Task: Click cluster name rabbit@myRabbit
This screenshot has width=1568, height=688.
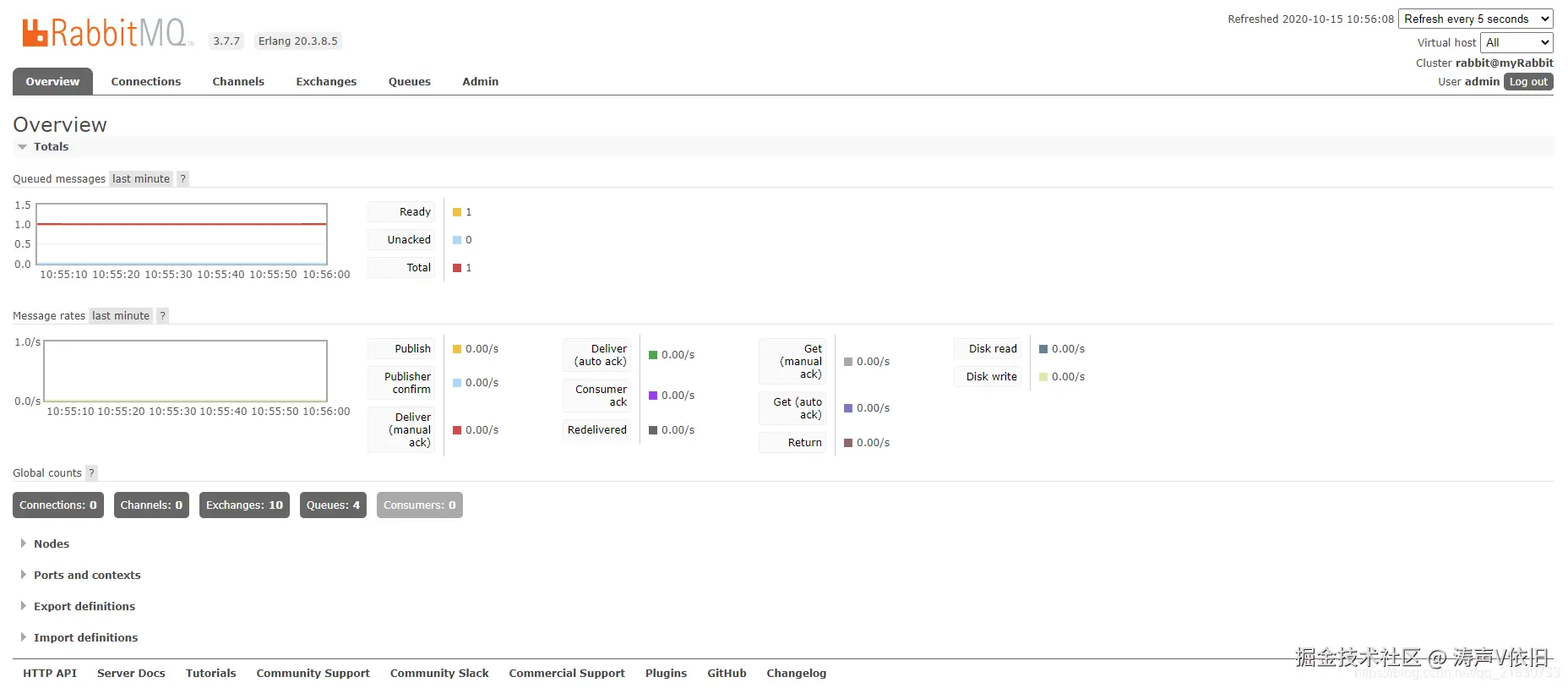Action: pos(1505,63)
